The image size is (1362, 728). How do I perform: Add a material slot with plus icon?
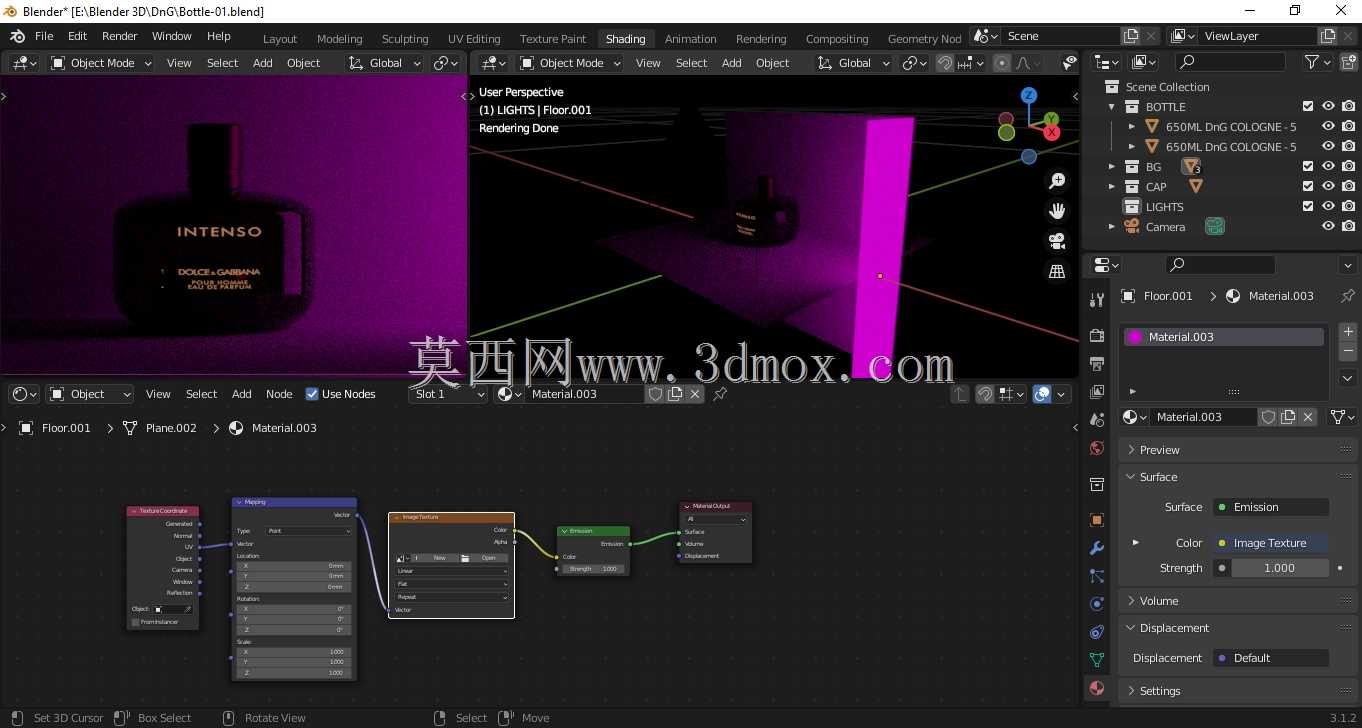1348,331
